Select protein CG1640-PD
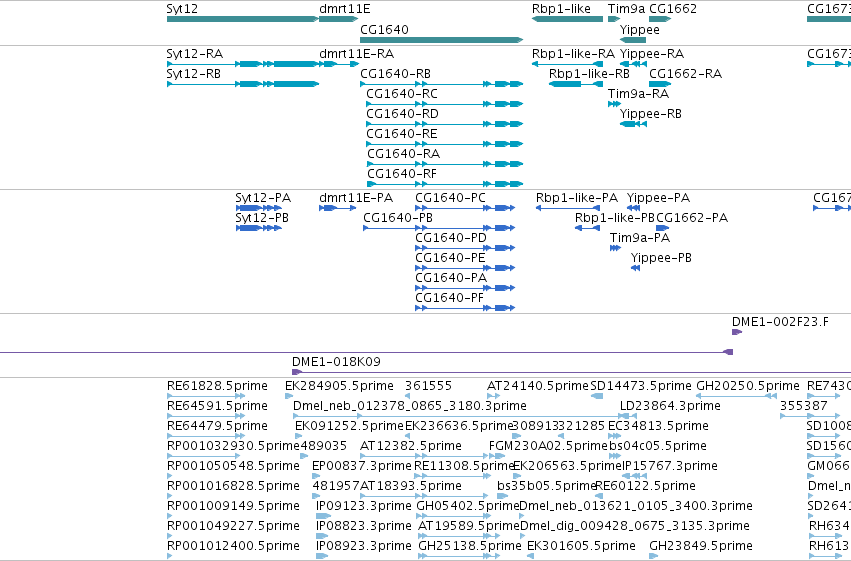The height and width of the screenshot is (561, 851). pos(465,248)
